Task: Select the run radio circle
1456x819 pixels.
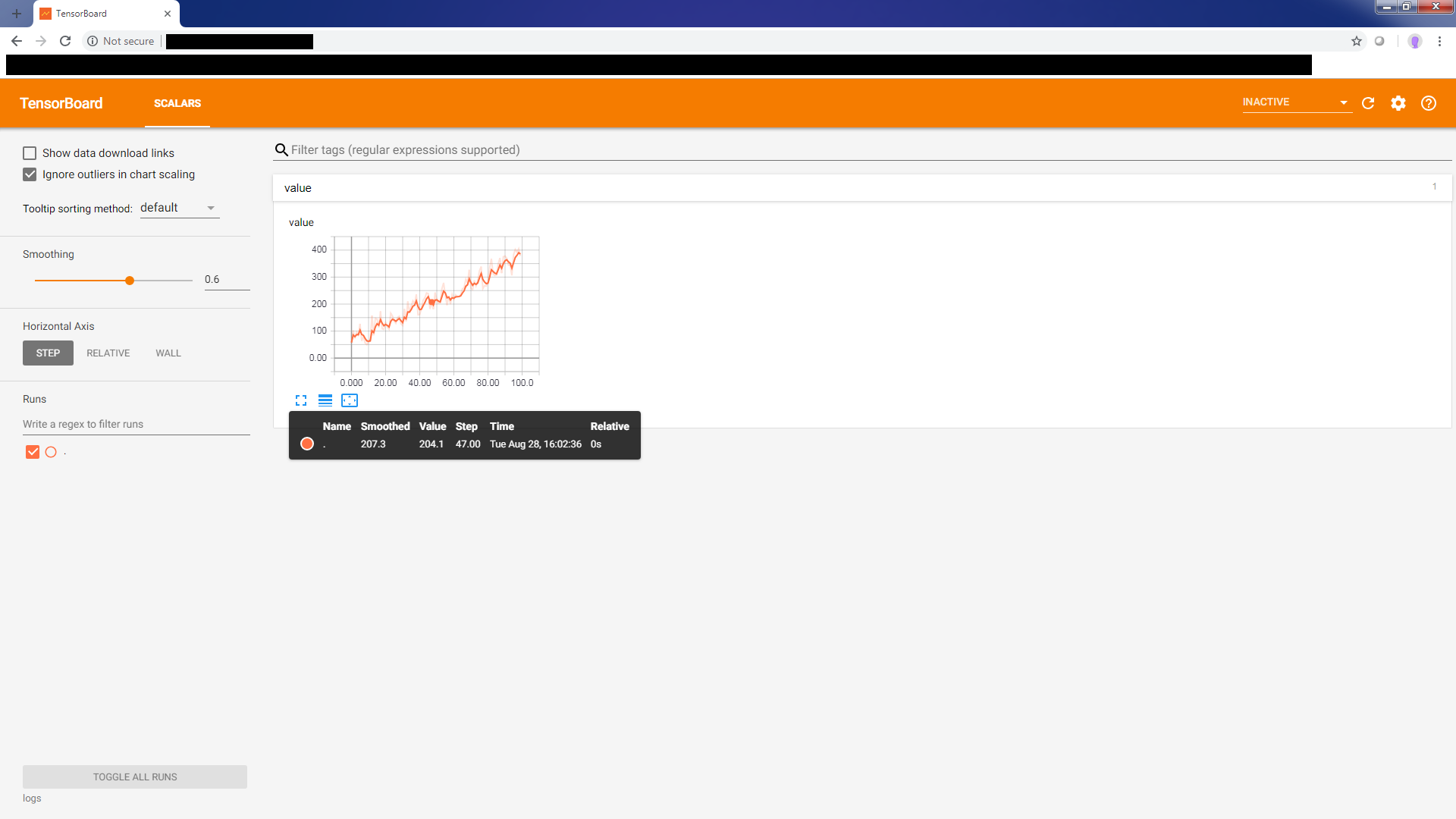Action: click(x=51, y=452)
